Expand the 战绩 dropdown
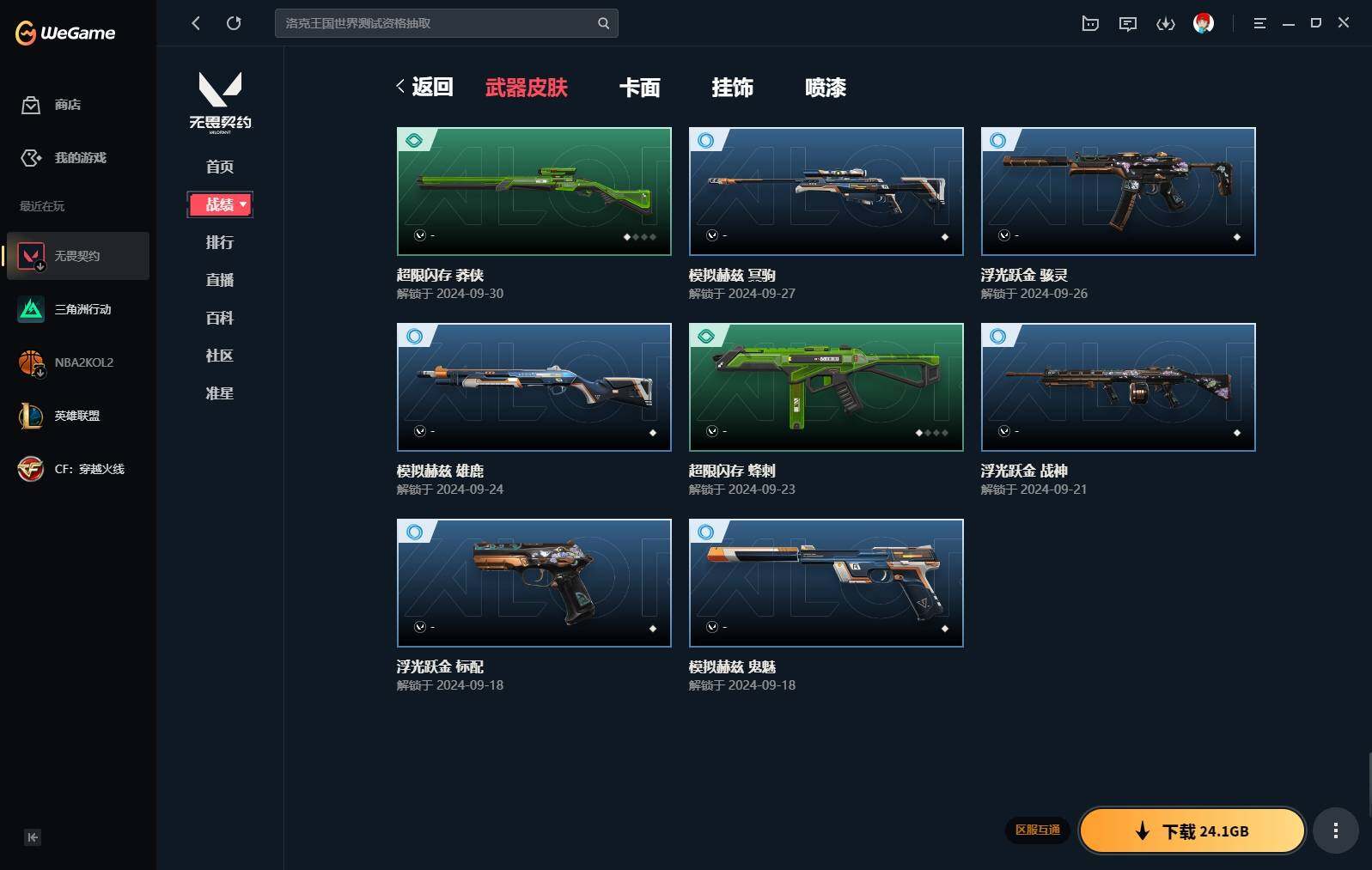 coord(220,204)
